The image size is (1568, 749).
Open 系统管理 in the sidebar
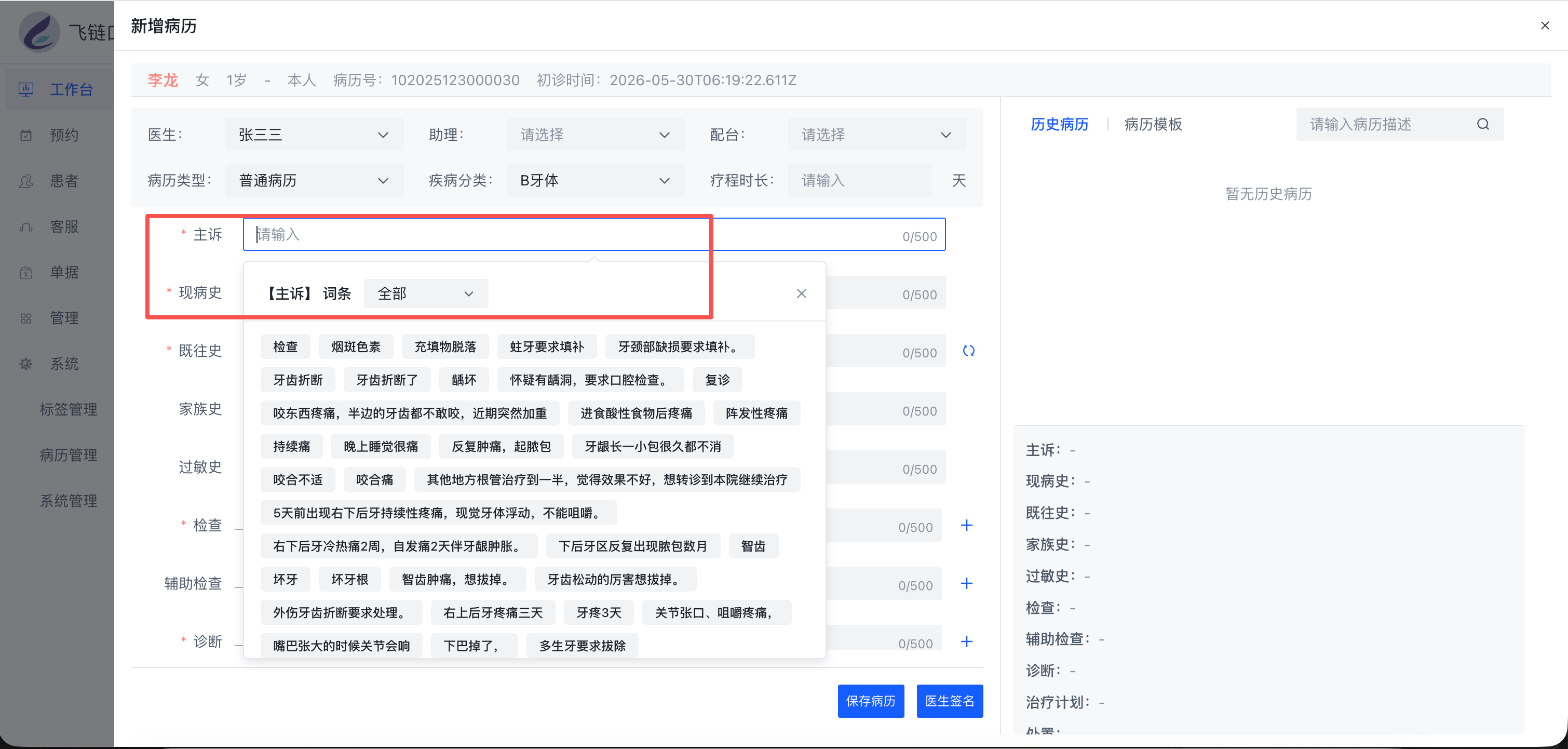[x=68, y=501]
